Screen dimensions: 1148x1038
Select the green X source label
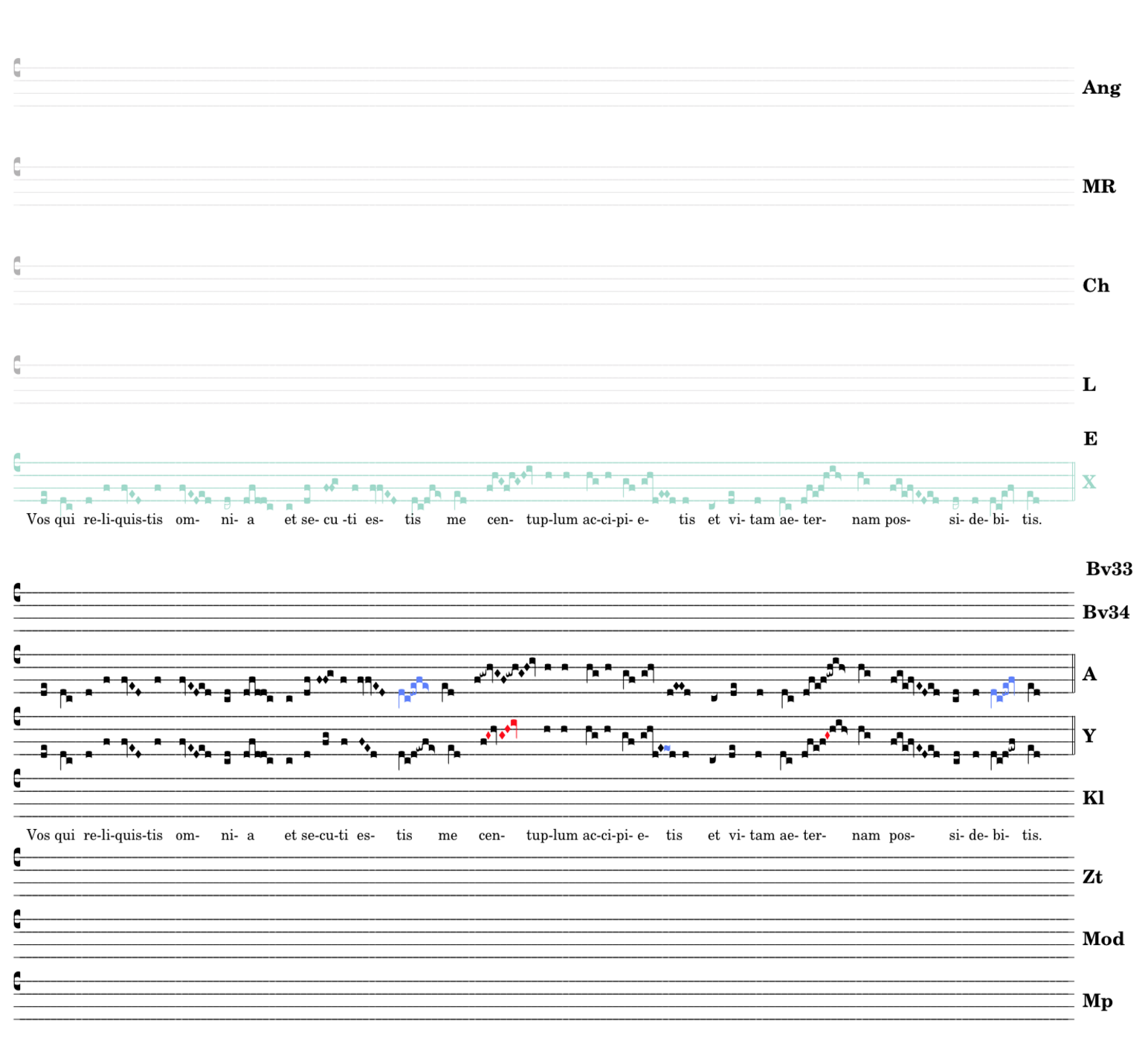[1089, 482]
